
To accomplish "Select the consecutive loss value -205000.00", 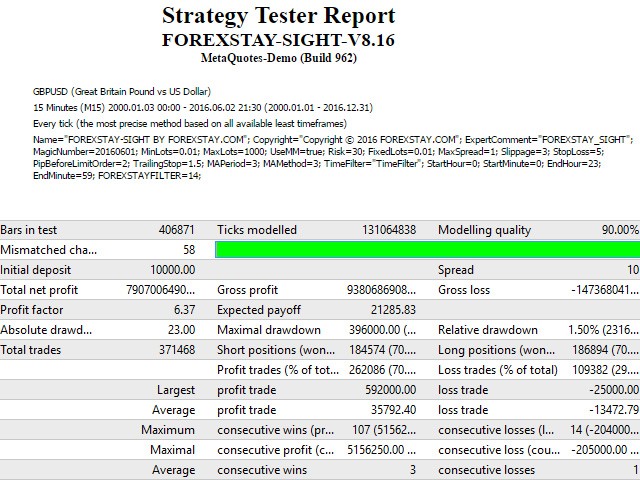I will (605, 450).
